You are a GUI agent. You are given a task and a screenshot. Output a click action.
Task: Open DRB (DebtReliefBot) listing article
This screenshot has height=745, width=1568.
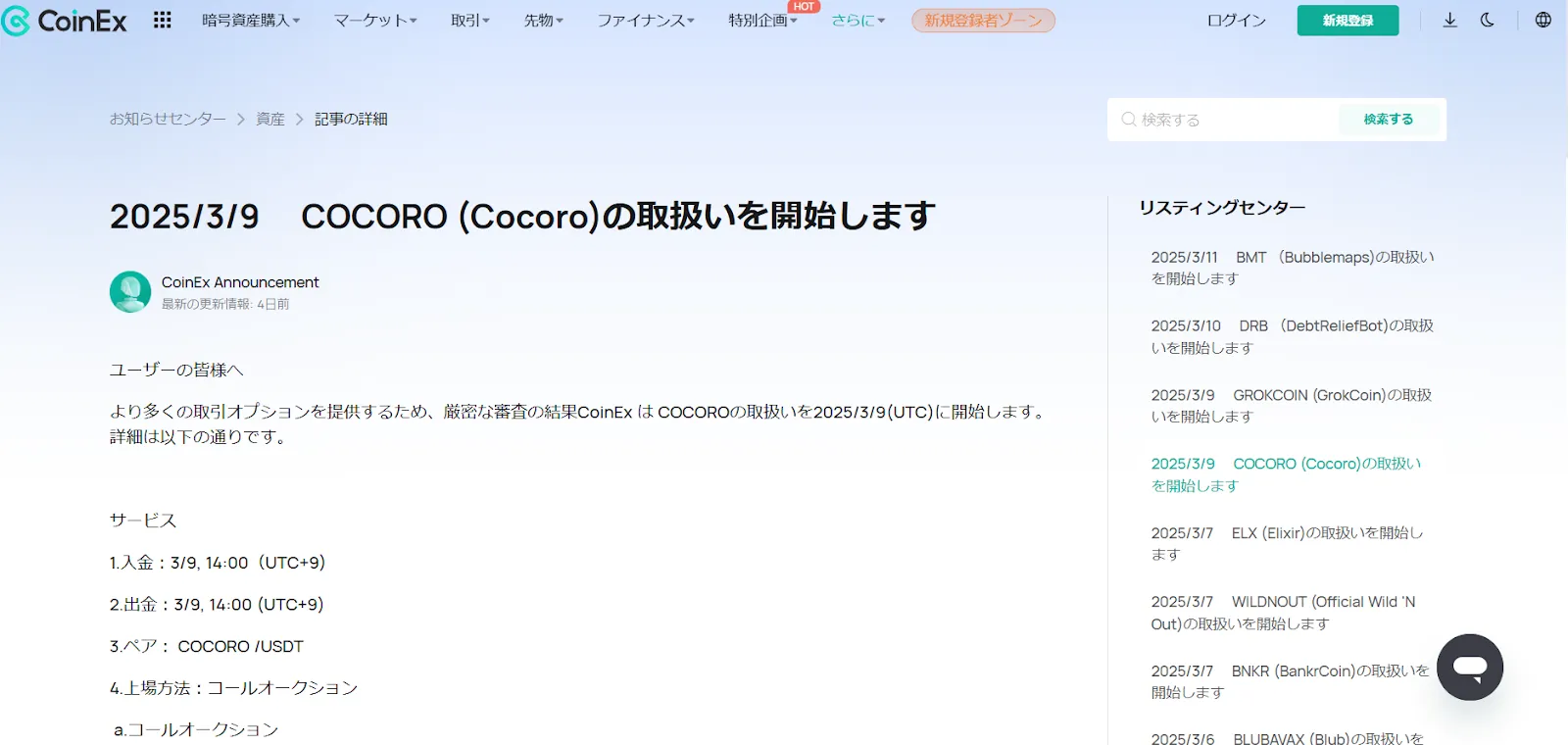pos(1293,336)
